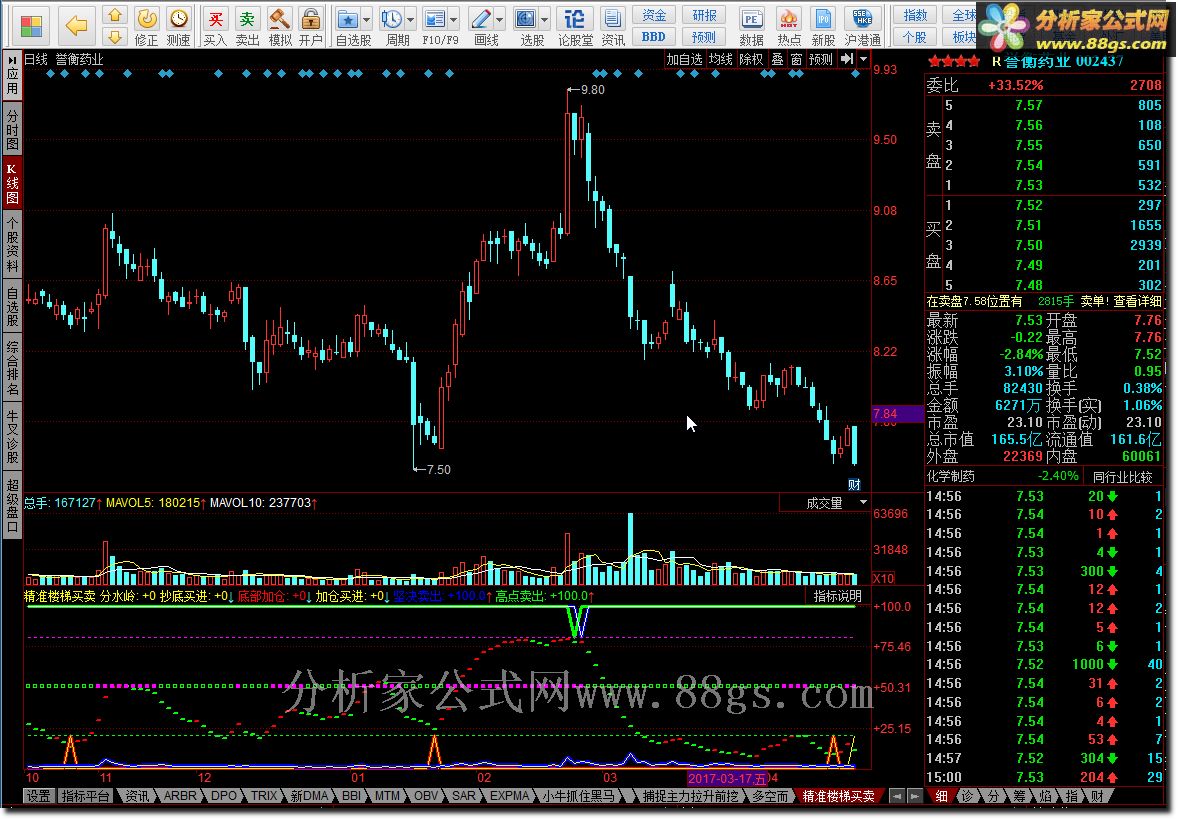Toggle the 预测 forecast option in chart header

821,59
